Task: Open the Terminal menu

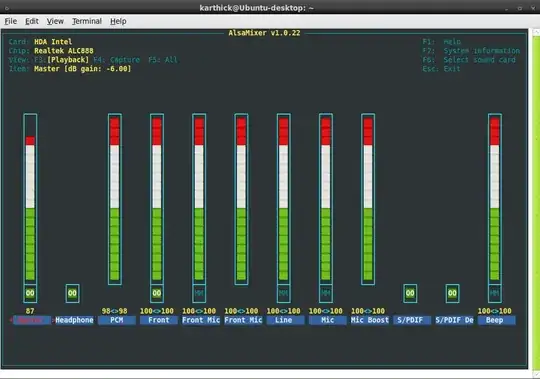Action: (x=87, y=21)
